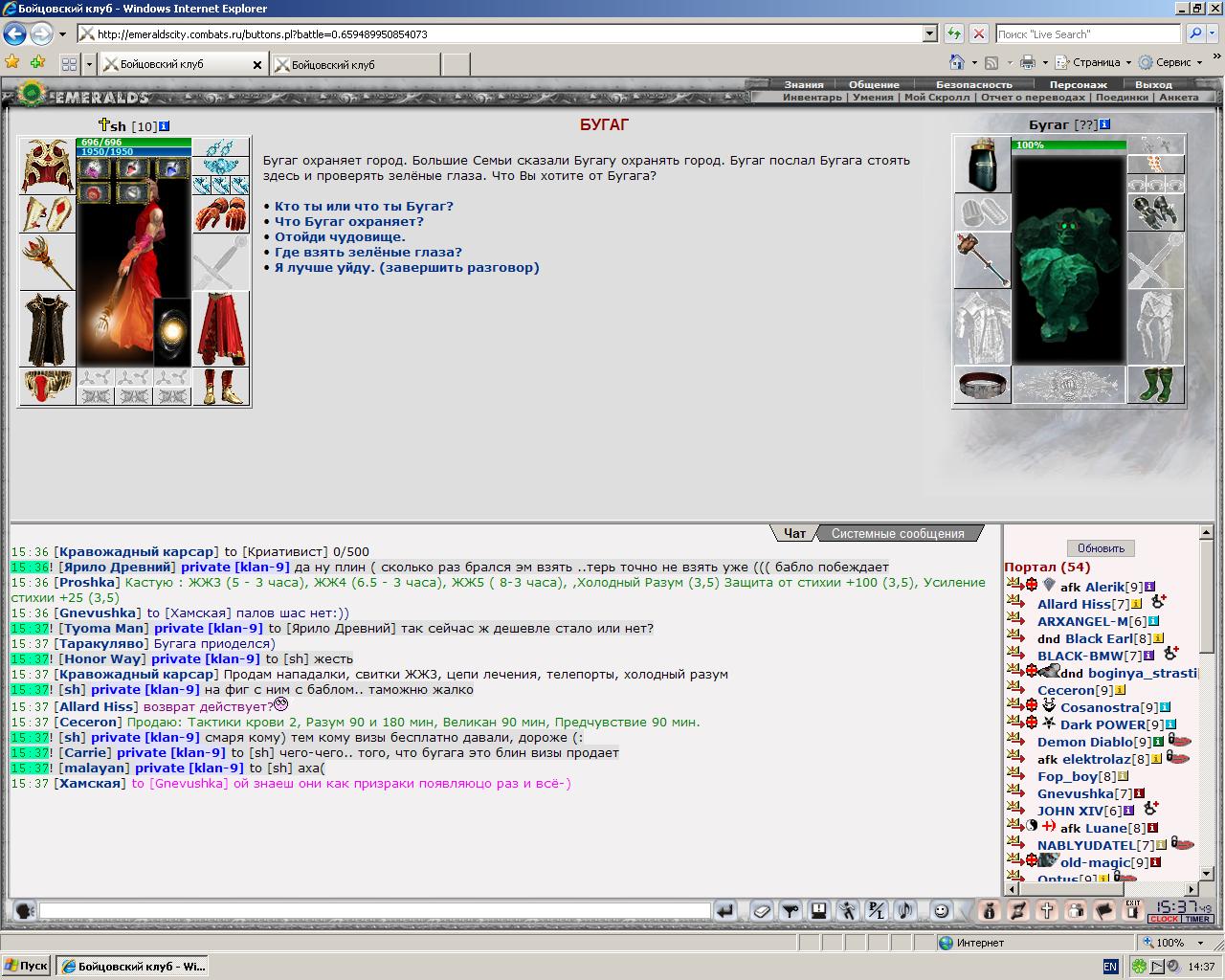The width and height of the screenshot is (1225, 980).
Task: Click the floppy disk save icon
Action: point(819,911)
